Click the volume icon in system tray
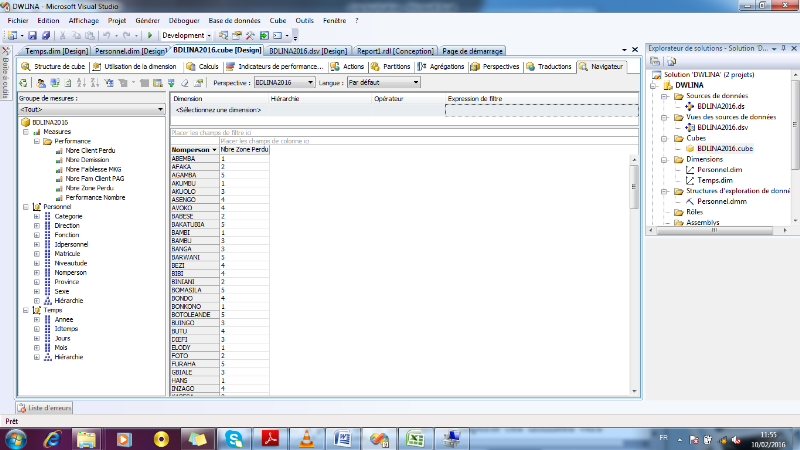Viewport: 800px width, 450px height. tap(736, 440)
